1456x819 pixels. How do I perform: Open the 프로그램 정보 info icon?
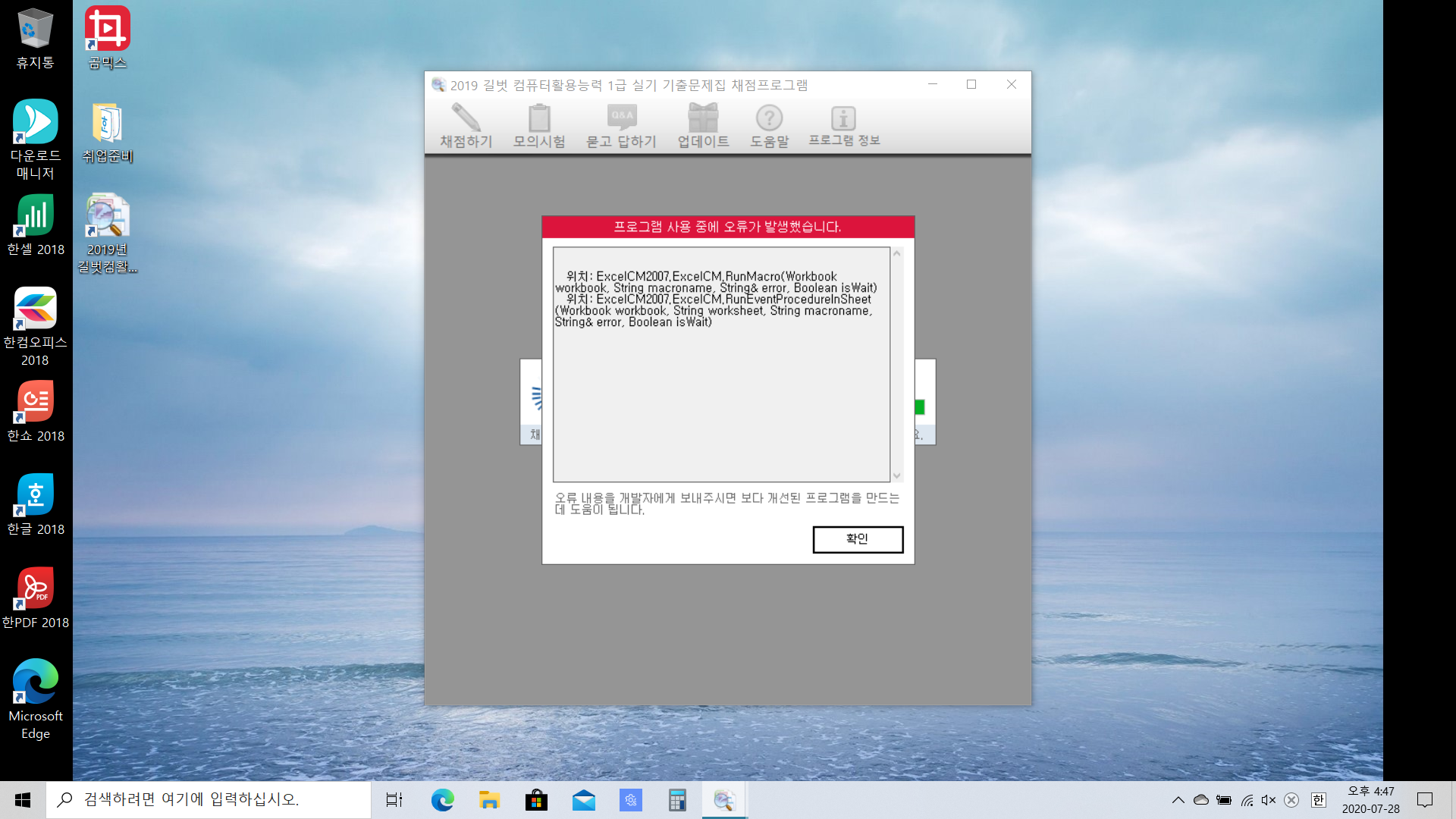tap(843, 126)
